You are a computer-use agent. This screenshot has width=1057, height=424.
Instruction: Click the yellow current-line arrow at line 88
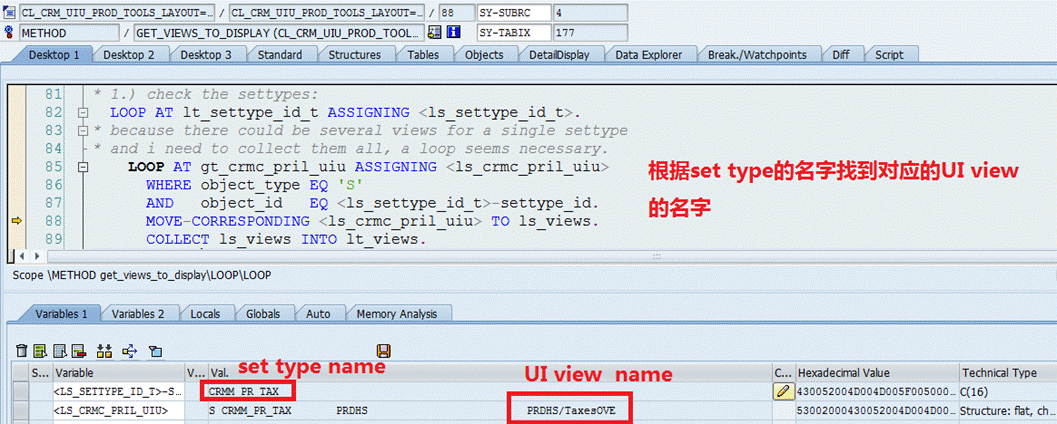pyautogui.click(x=17, y=220)
